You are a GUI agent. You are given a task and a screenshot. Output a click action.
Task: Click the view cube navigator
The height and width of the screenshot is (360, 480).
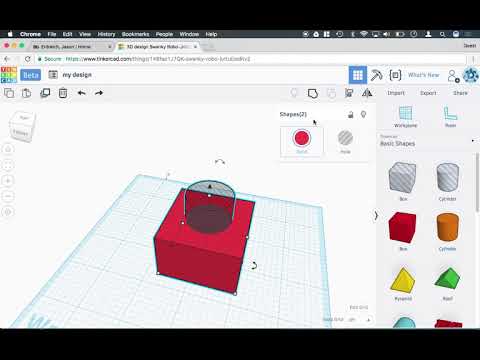click(22, 126)
